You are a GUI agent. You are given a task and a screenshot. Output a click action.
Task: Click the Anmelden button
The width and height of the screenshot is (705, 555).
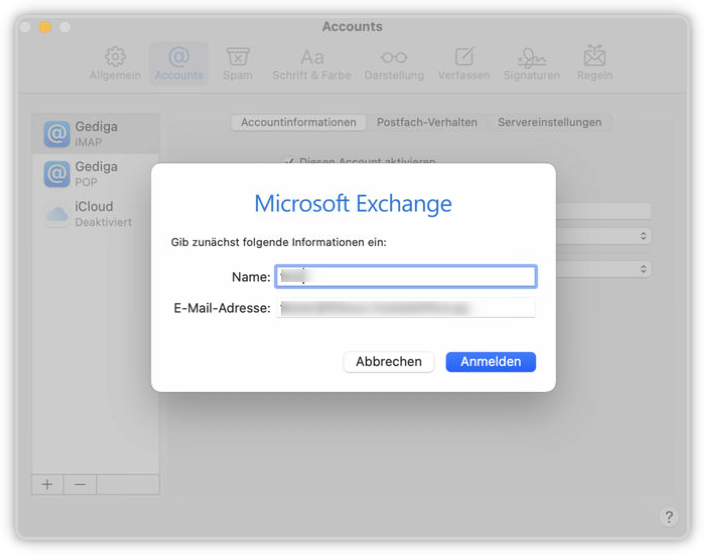[491, 362]
